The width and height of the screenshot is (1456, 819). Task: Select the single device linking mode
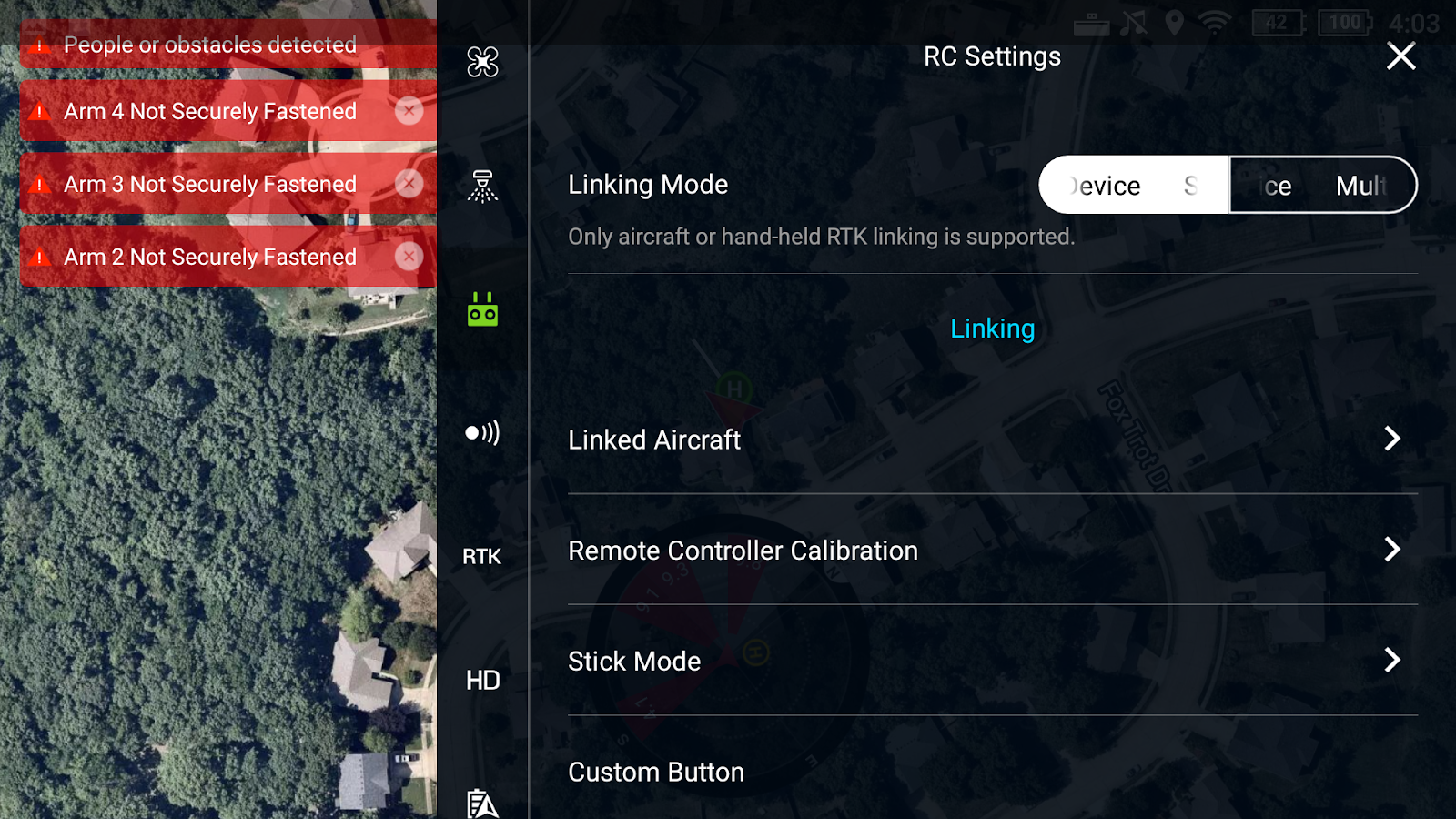(x=1134, y=185)
